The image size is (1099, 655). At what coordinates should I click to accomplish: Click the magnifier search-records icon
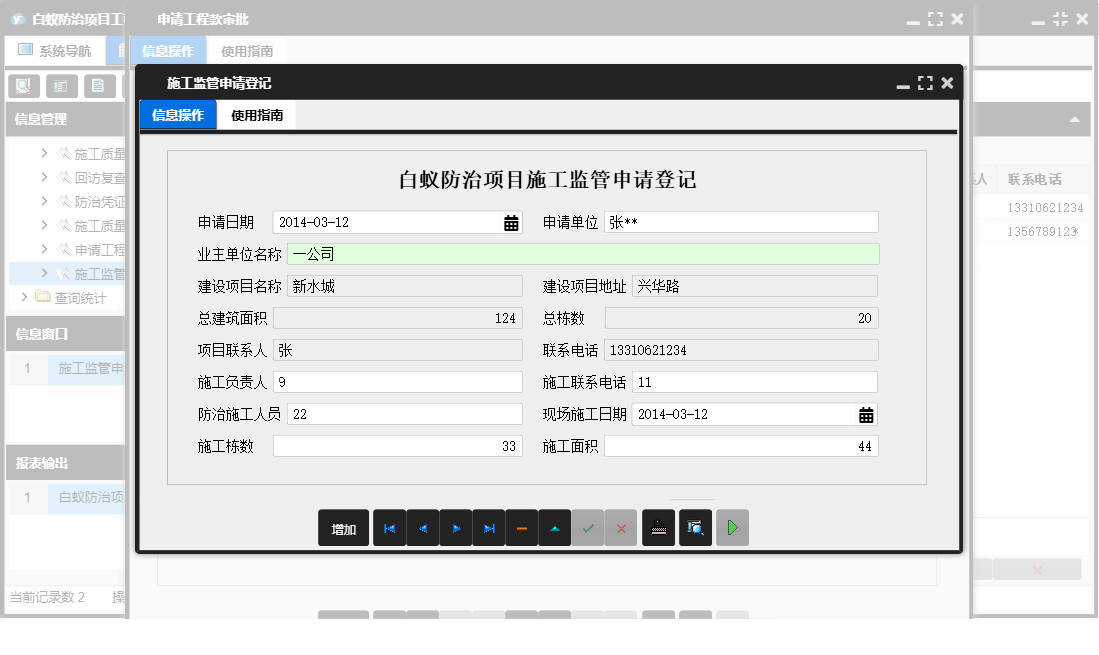tap(695, 528)
